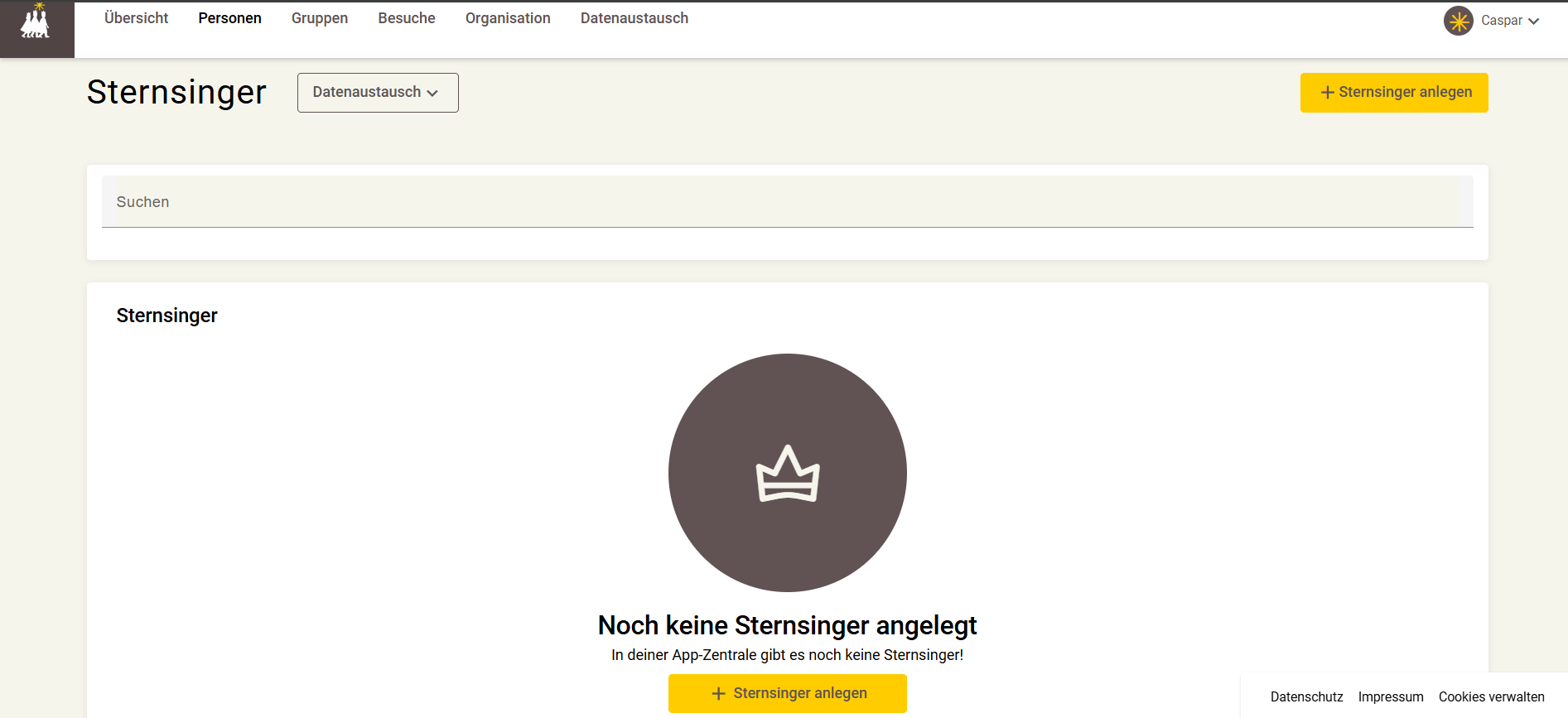The height and width of the screenshot is (718, 1568).
Task: Focus the Suchen search field
Action: coord(788,201)
